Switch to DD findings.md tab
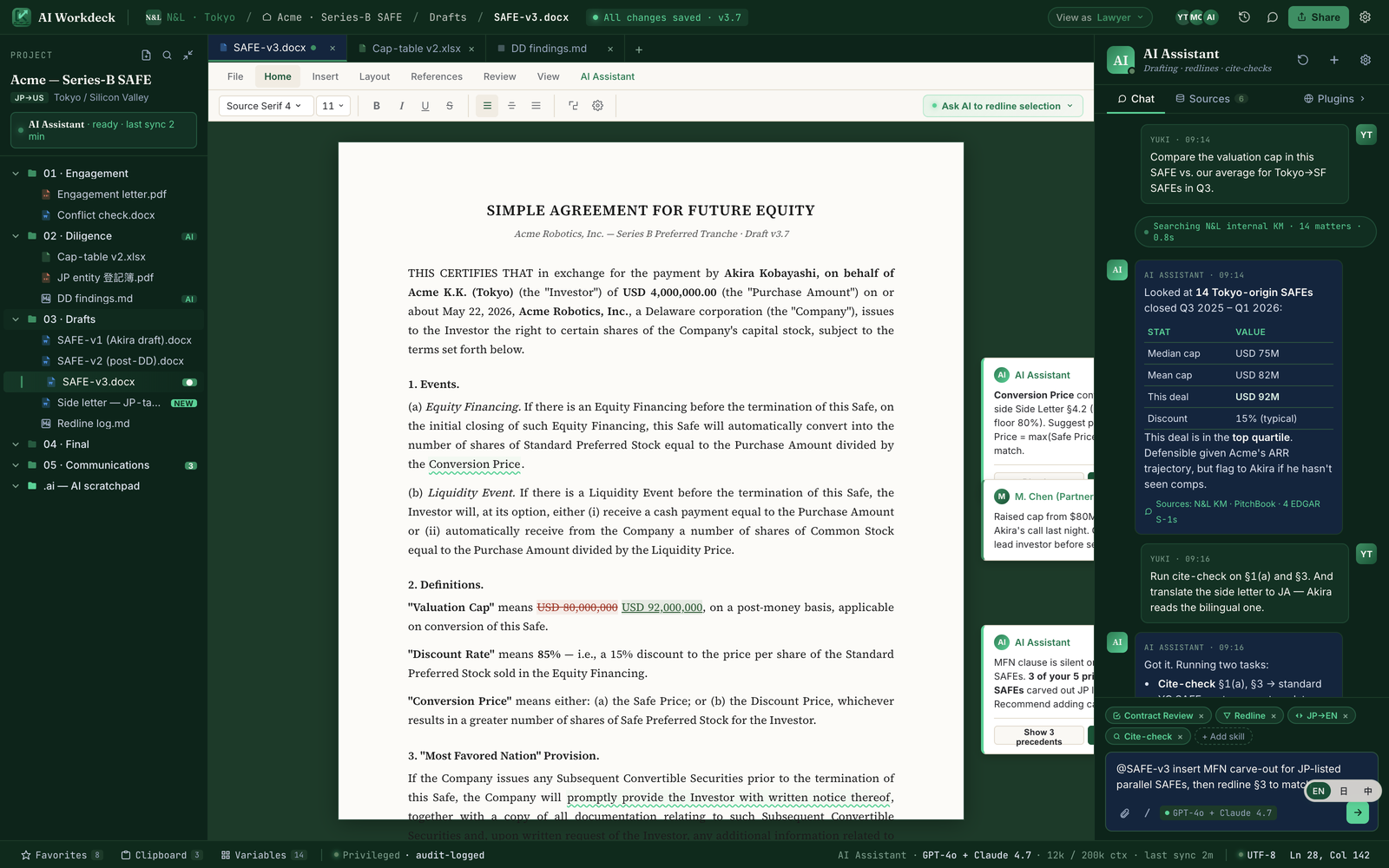 pyautogui.click(x=556, y=49)
